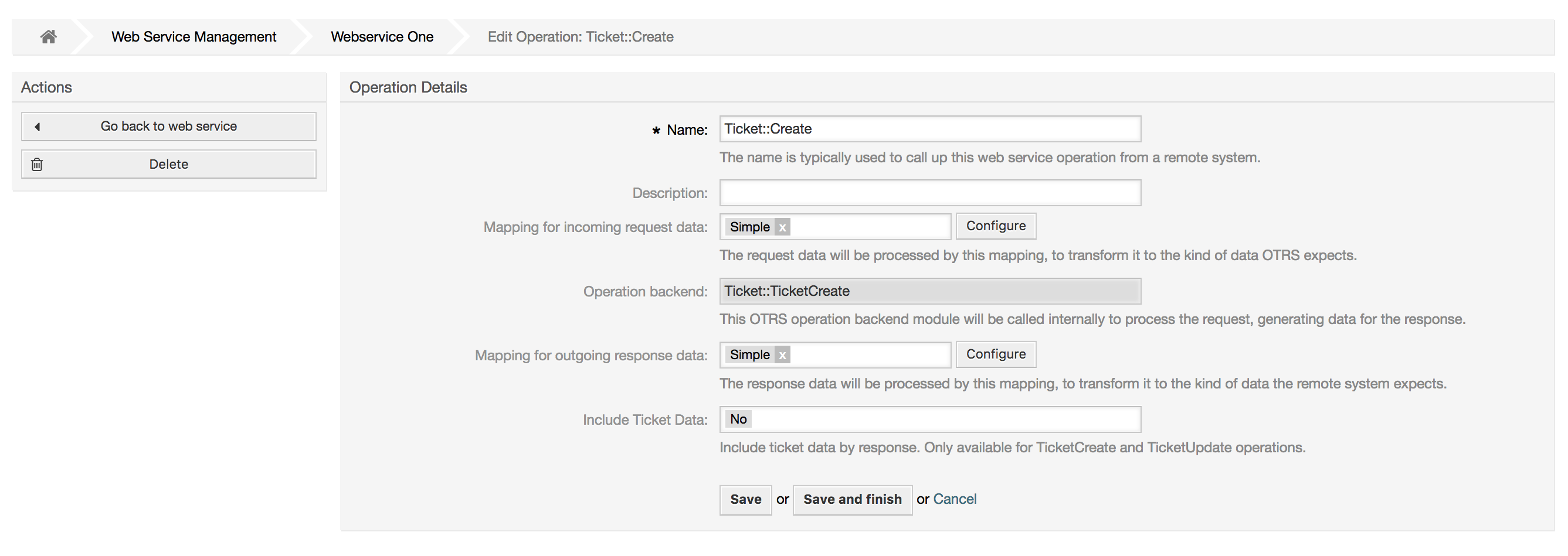Click Go back to web service
1568x556 pixels.
169,127
